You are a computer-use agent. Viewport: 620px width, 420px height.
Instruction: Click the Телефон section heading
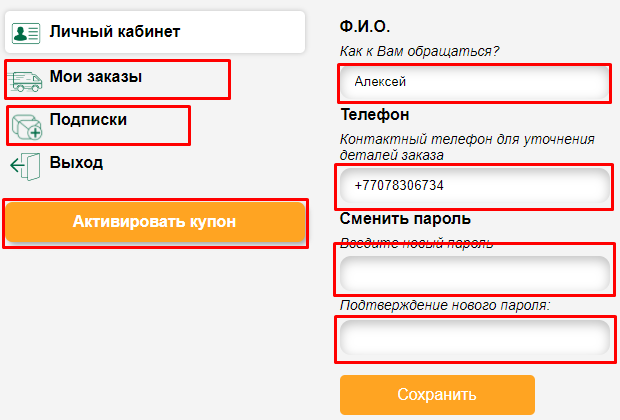click(x=374, y=115)
